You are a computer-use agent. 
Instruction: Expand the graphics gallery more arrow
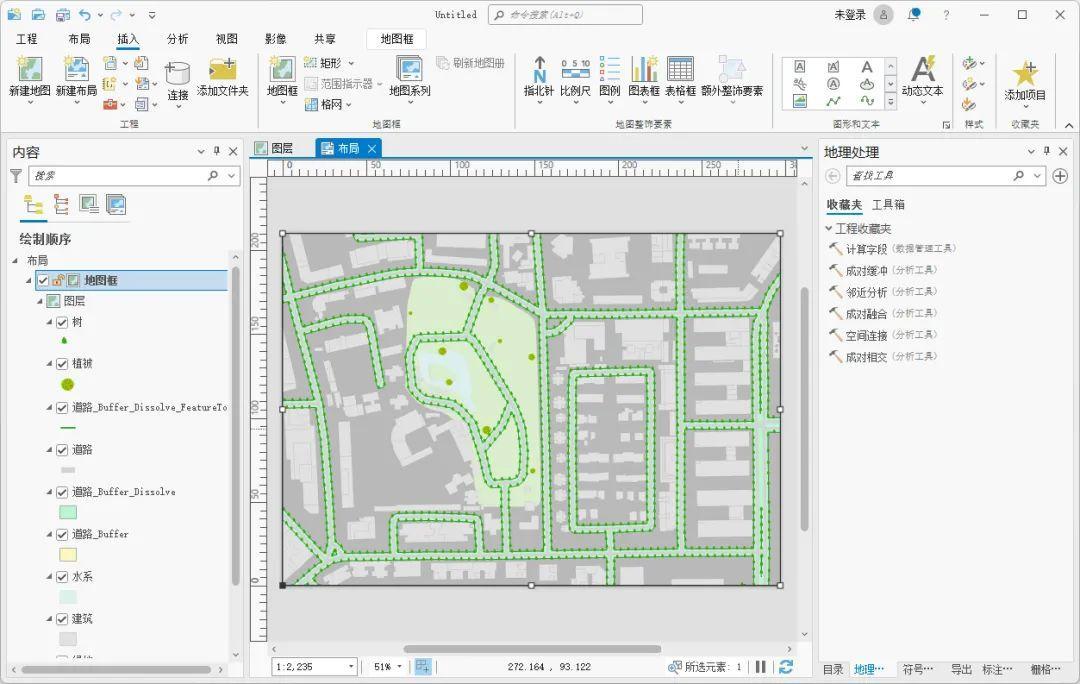(891, 101)
